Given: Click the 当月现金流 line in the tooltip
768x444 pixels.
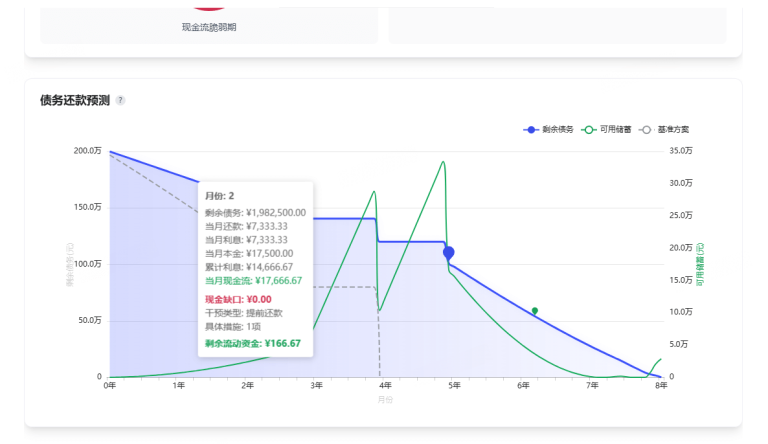Looking at the screenshot, I should click(253, 281).
